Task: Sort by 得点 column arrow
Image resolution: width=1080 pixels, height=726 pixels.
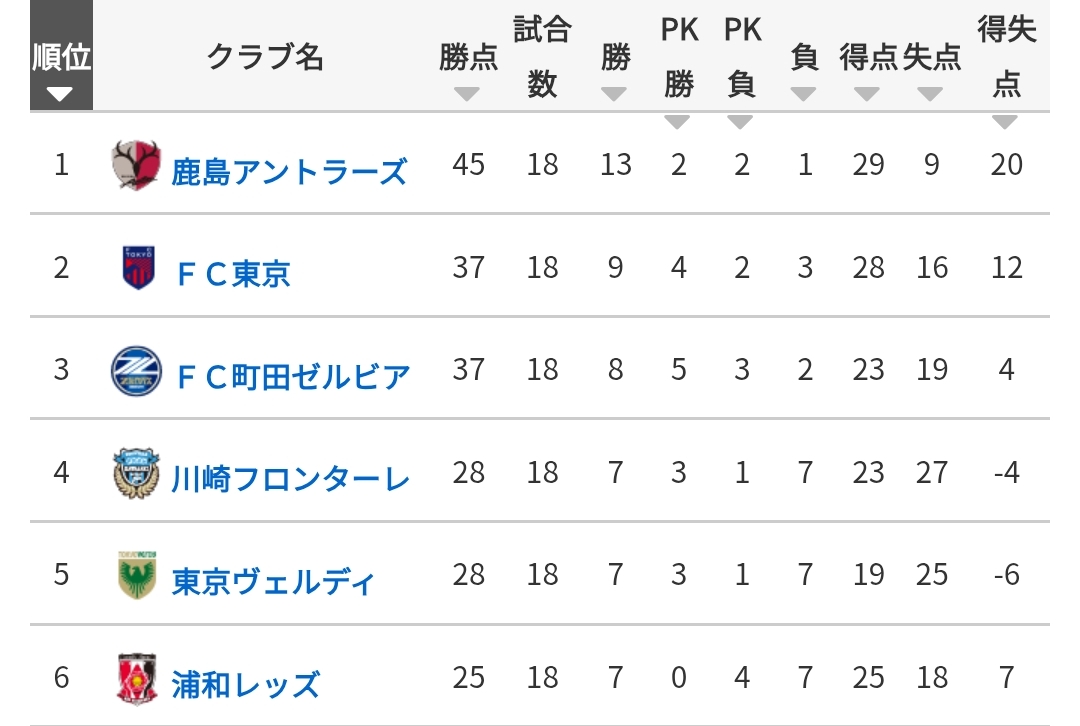Action: coord(866,94)
